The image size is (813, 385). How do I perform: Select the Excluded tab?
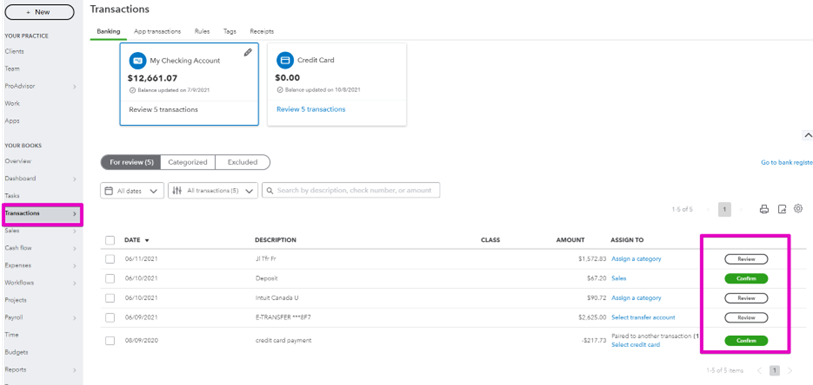243,162
